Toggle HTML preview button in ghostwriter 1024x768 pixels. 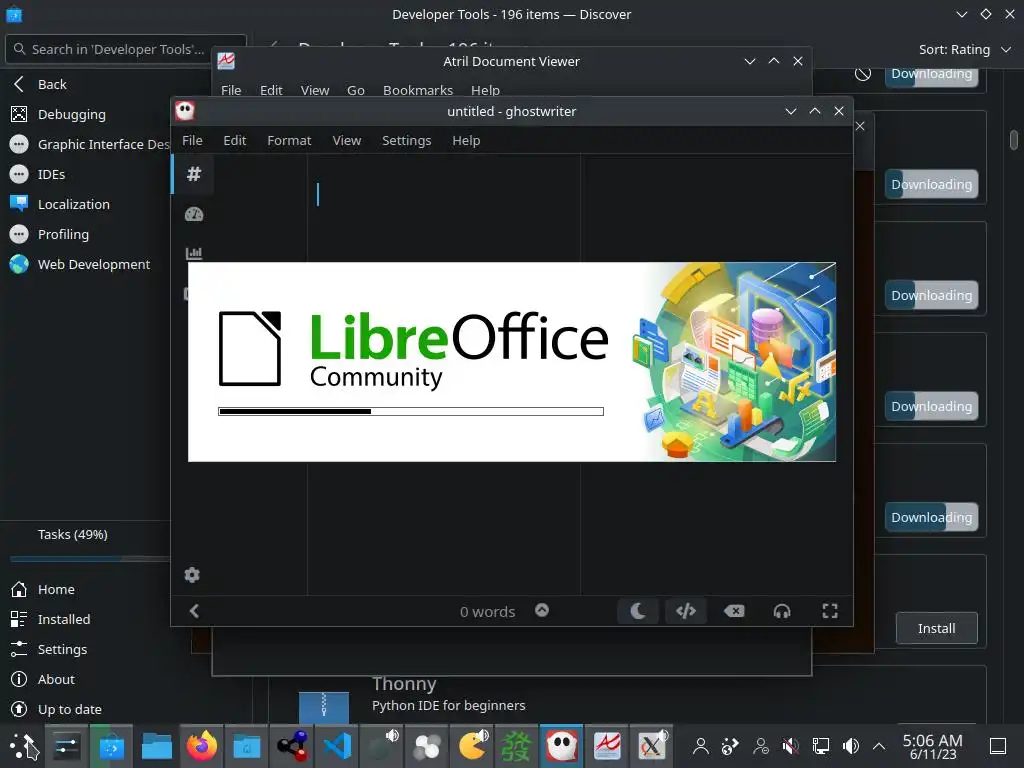pyautogui.click(x=686, y=611)
